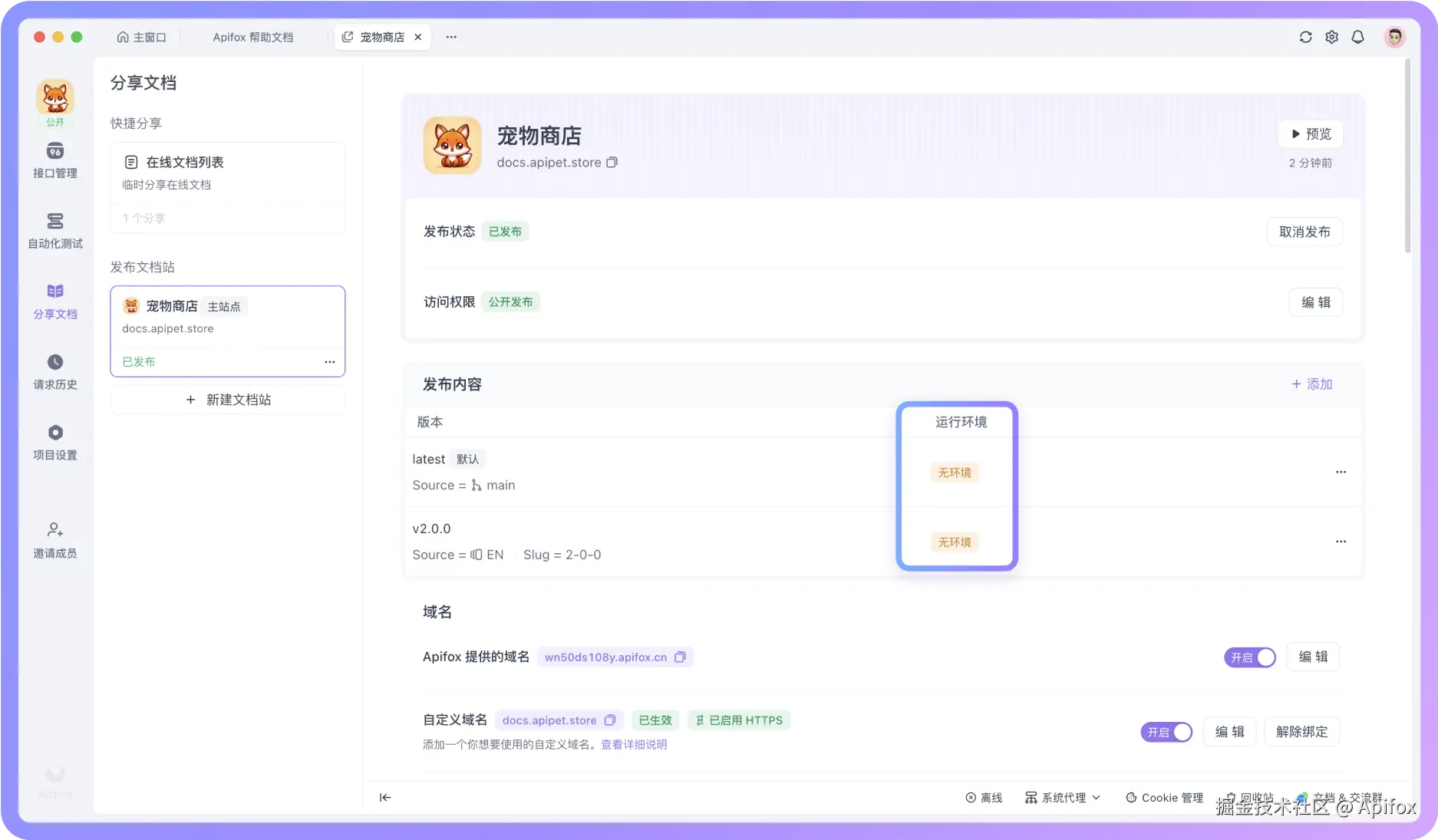The width and height of the screenshot is (1438, 840).
Task: Edit the 访问权限 setting
Action: (1316, 302)
